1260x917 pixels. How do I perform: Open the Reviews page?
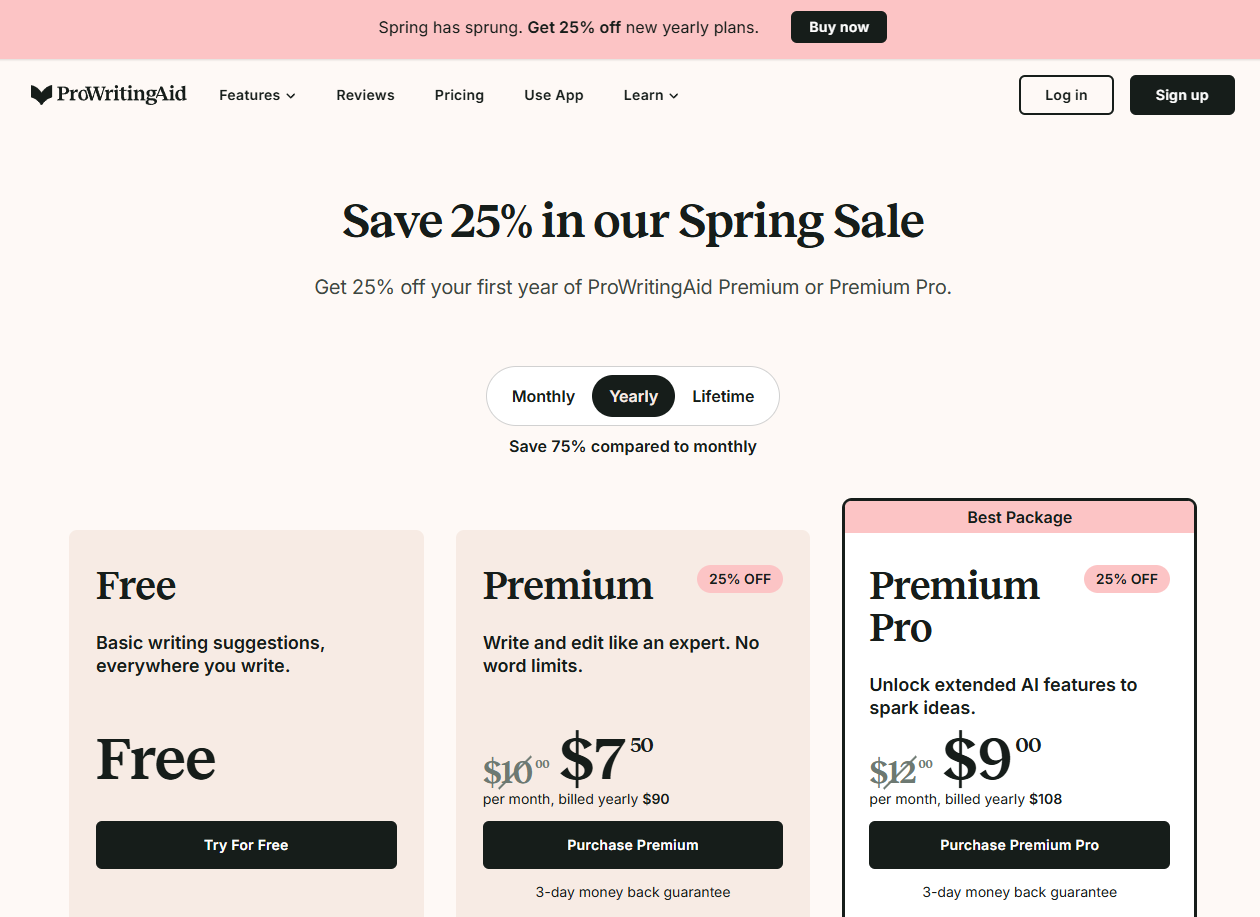pyautogui.click(x=365, y=95)
